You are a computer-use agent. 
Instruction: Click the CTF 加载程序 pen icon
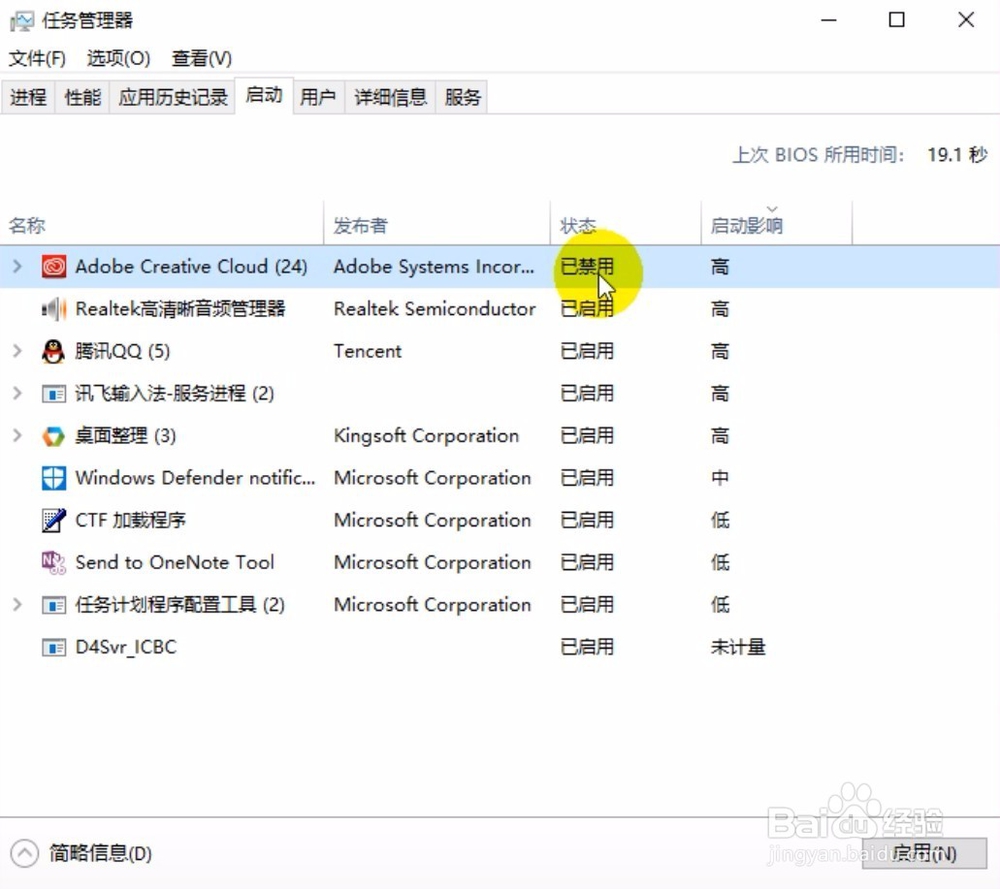tap(54, 520)
